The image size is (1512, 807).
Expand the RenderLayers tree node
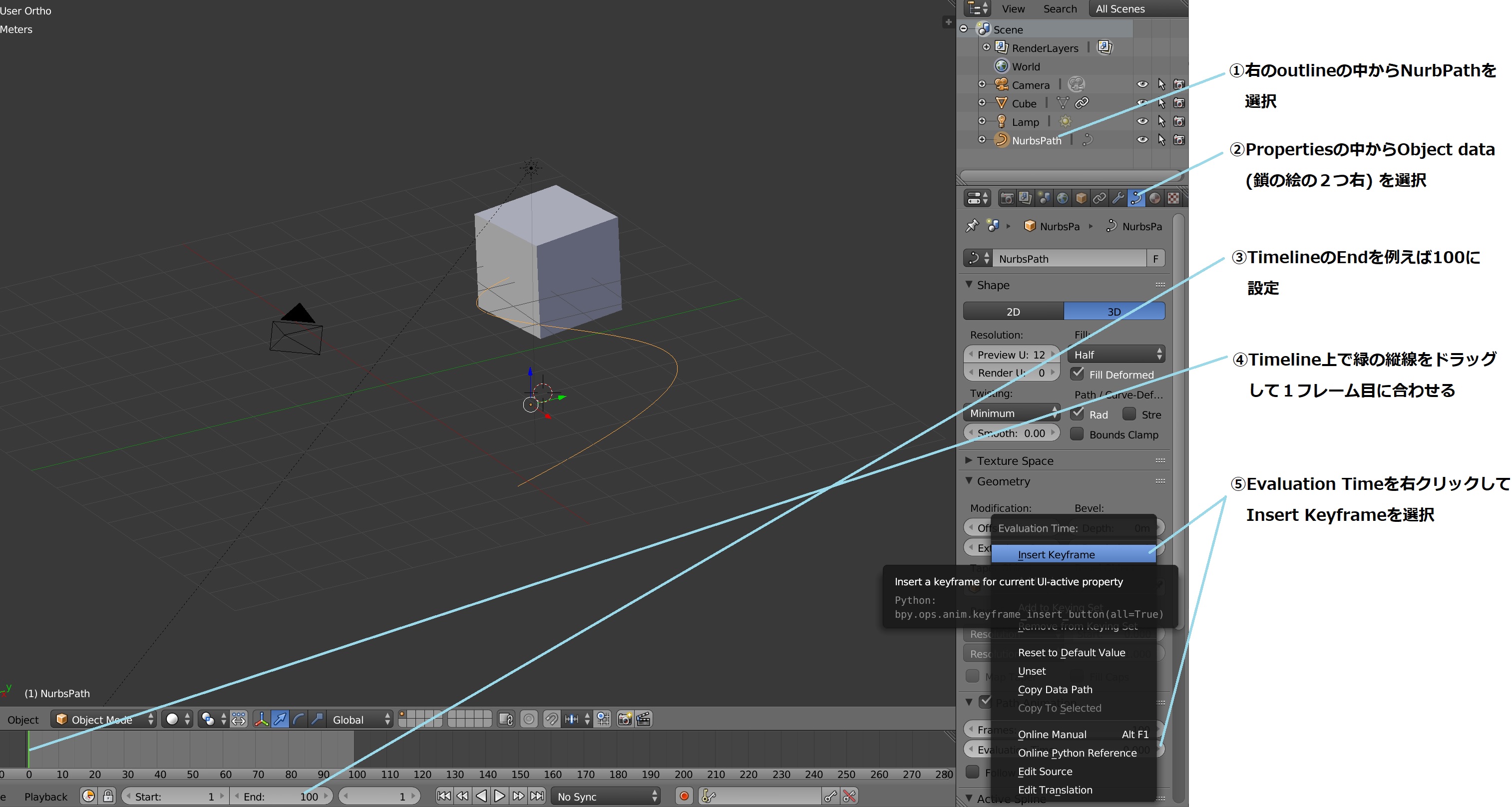[986, 47]
